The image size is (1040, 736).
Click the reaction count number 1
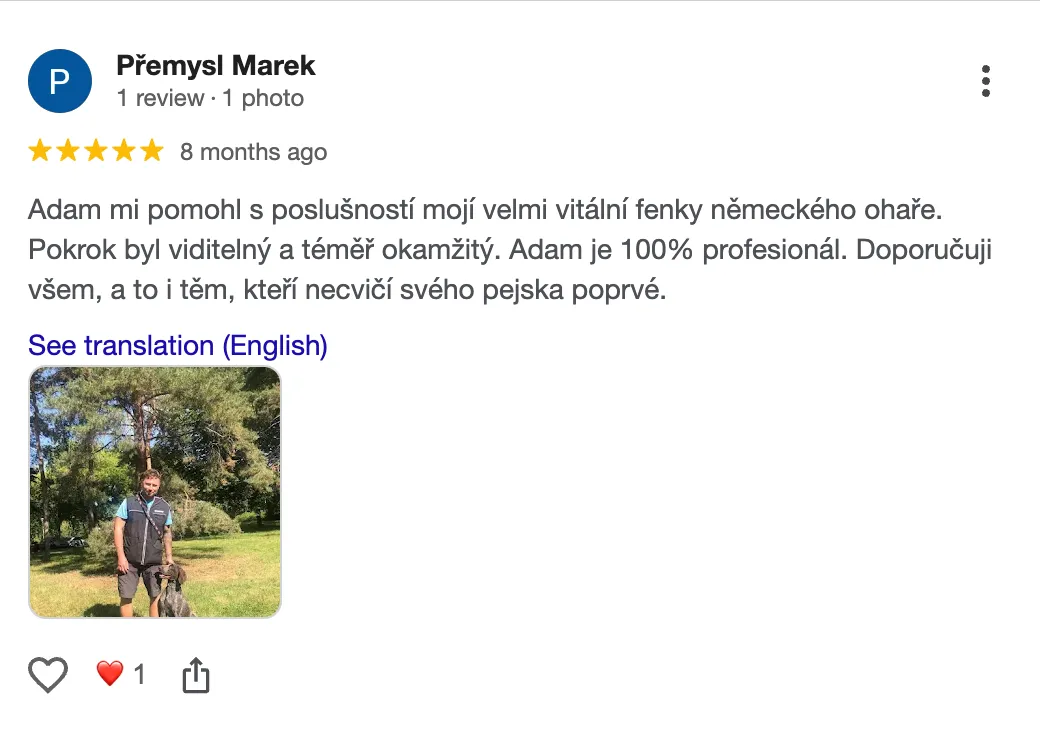(x=140, y=675)
